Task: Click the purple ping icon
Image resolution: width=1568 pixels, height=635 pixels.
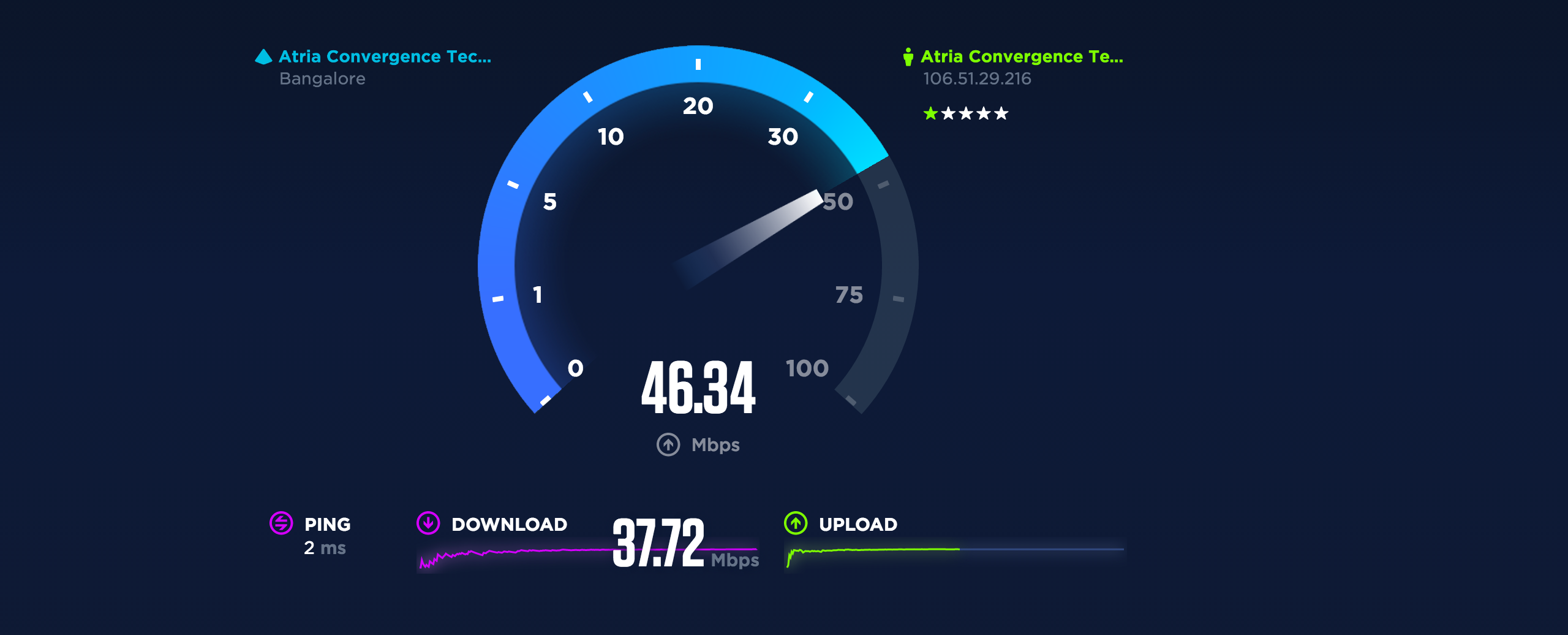Action: coord(281,523)
